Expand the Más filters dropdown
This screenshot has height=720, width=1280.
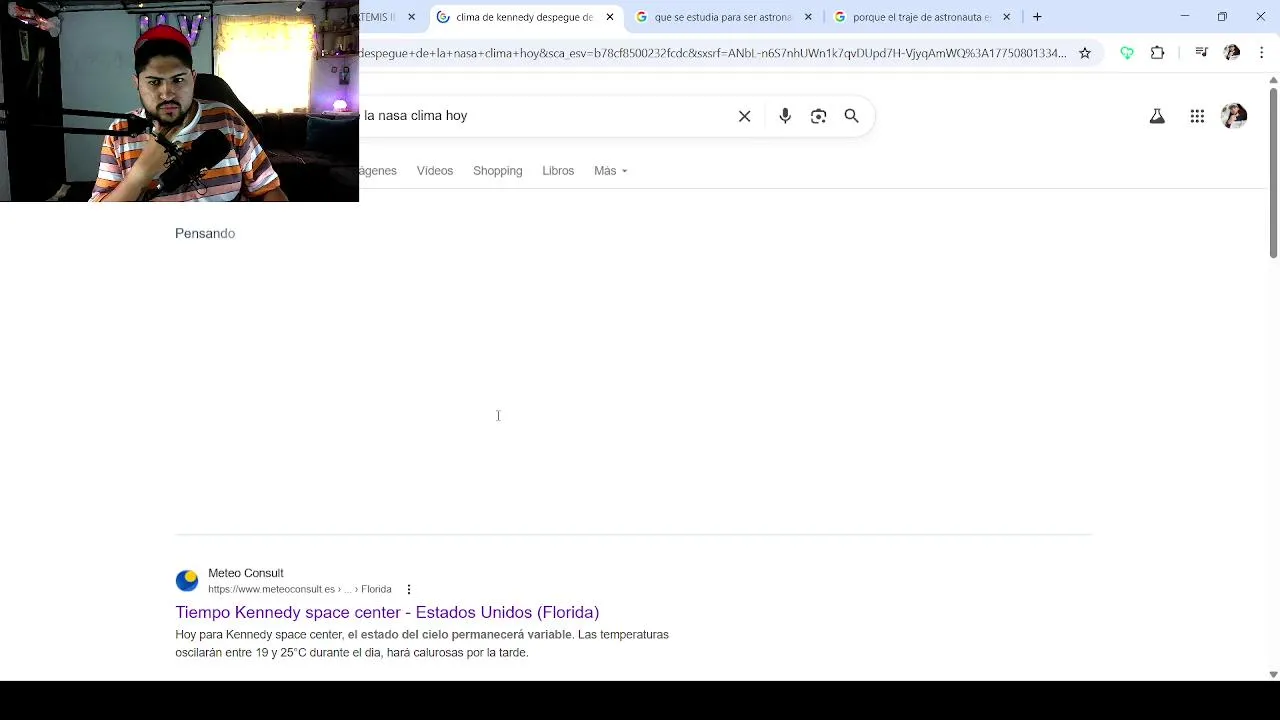[610, 171]
